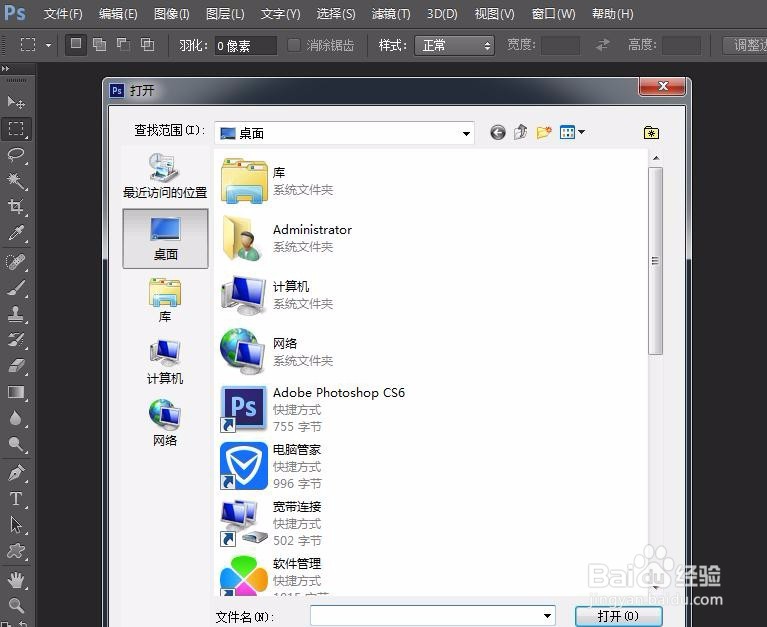767x627 pixels.
Task: Select the Pen tool
Action: (16, 473)
